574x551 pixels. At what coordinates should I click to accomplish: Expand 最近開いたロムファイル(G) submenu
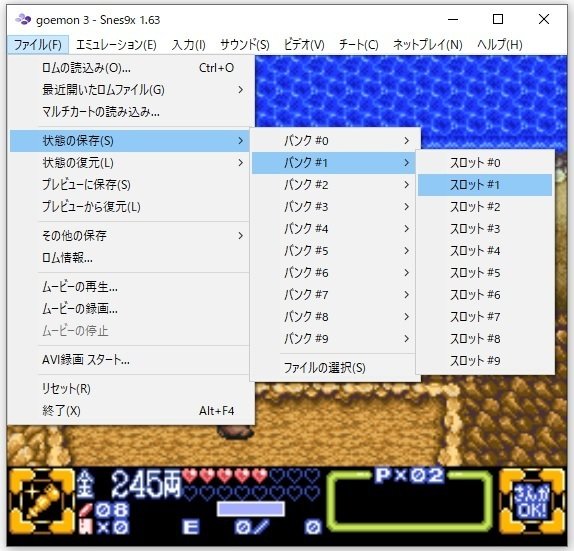click(x=131, y=90)
